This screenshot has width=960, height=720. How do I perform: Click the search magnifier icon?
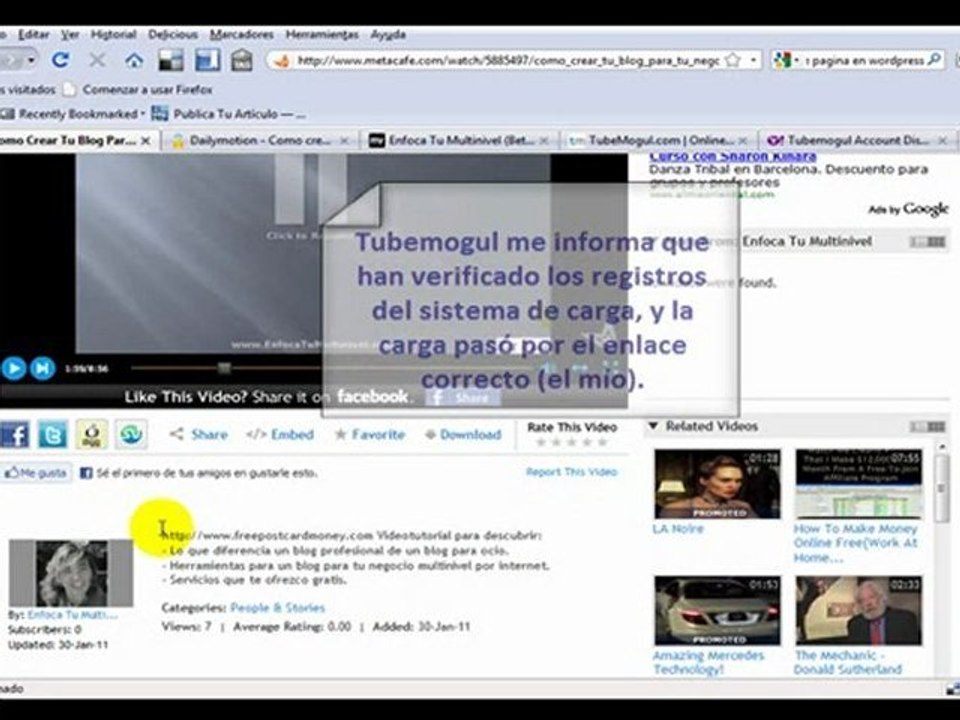[934, 60]
